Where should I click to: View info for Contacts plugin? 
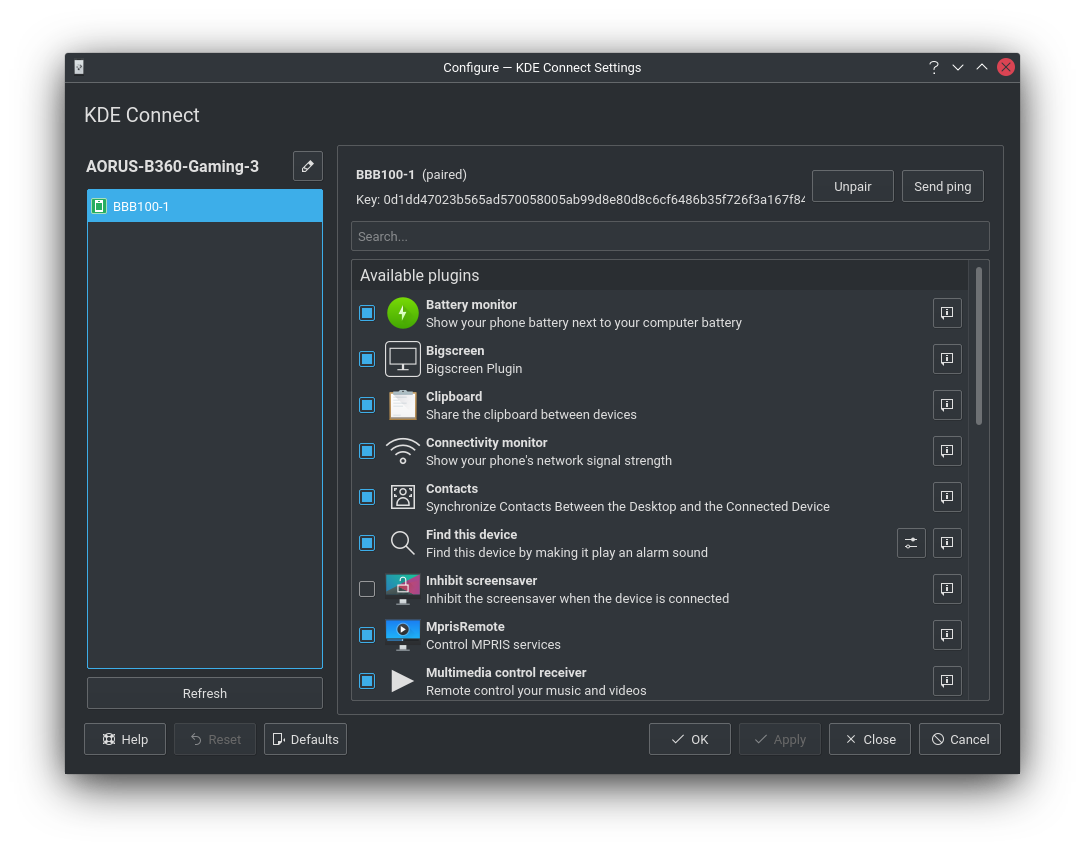(x=947, y=497)
